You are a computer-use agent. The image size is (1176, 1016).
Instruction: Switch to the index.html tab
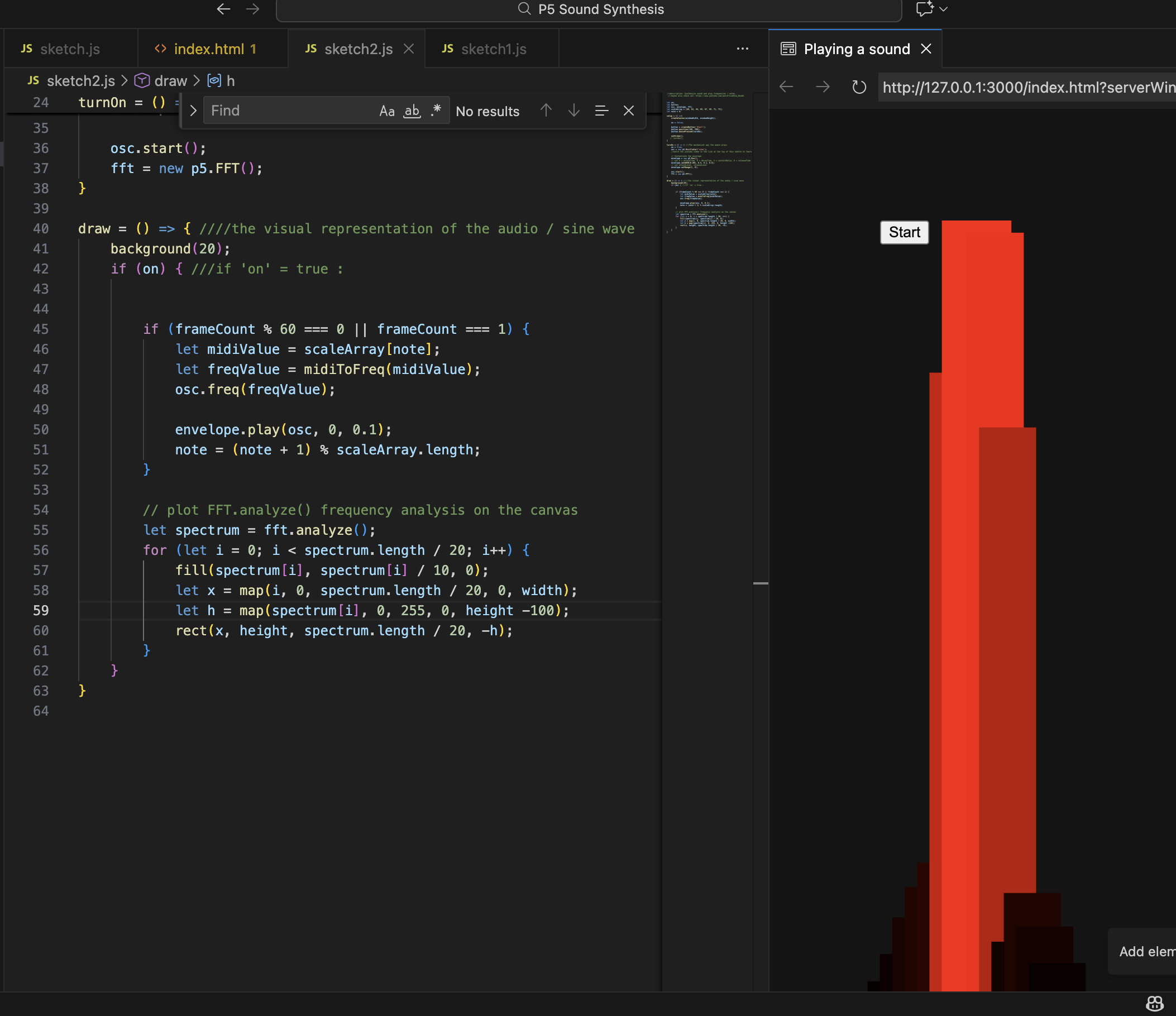click(x=209, y=49)
